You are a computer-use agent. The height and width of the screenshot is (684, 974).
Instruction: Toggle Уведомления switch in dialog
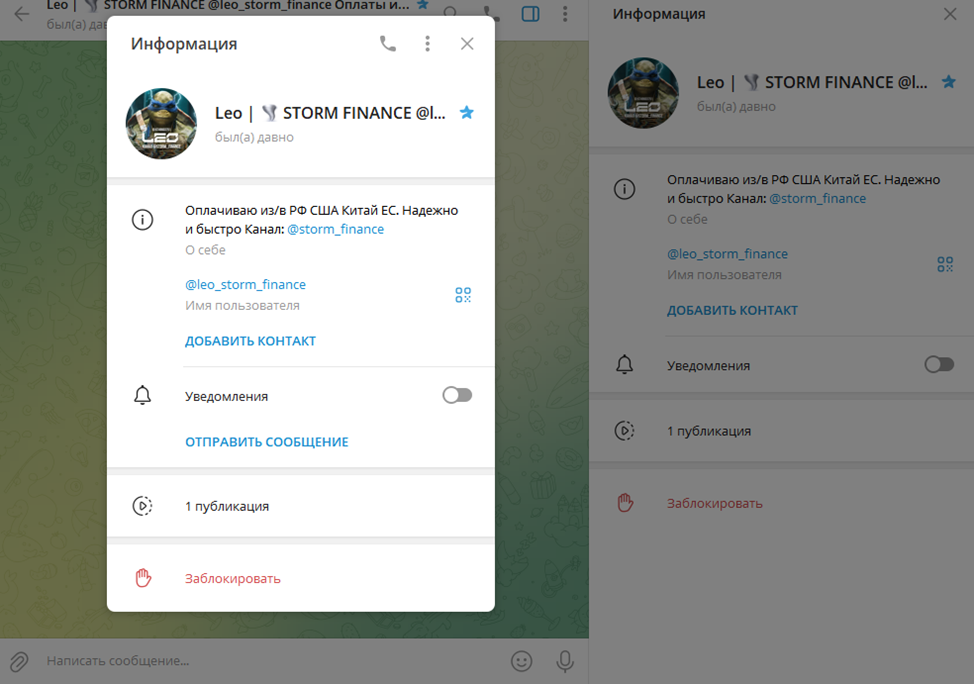pyautogui.click(x=457, y=395)
